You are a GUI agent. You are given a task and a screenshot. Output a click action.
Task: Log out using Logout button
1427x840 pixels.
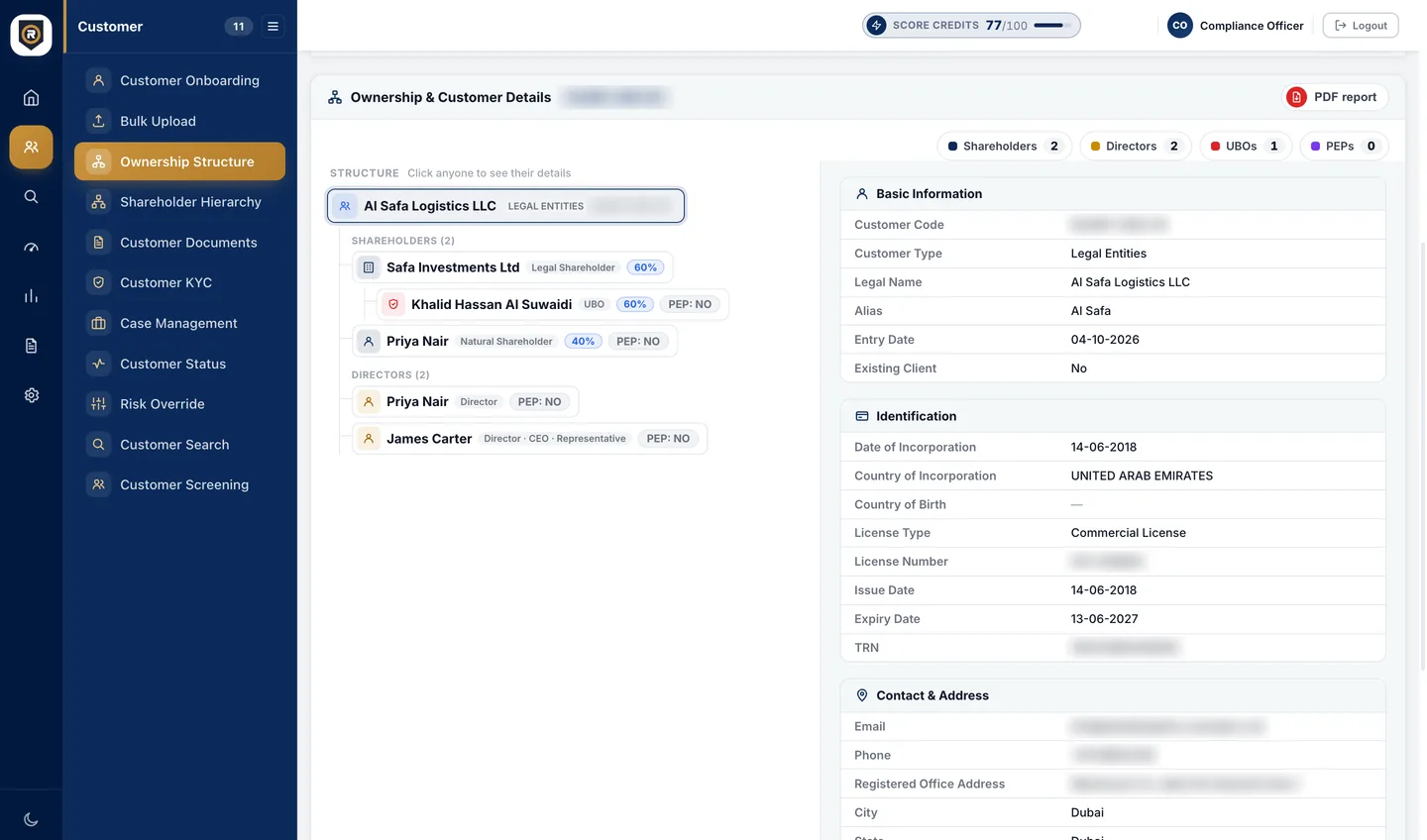1360,26
